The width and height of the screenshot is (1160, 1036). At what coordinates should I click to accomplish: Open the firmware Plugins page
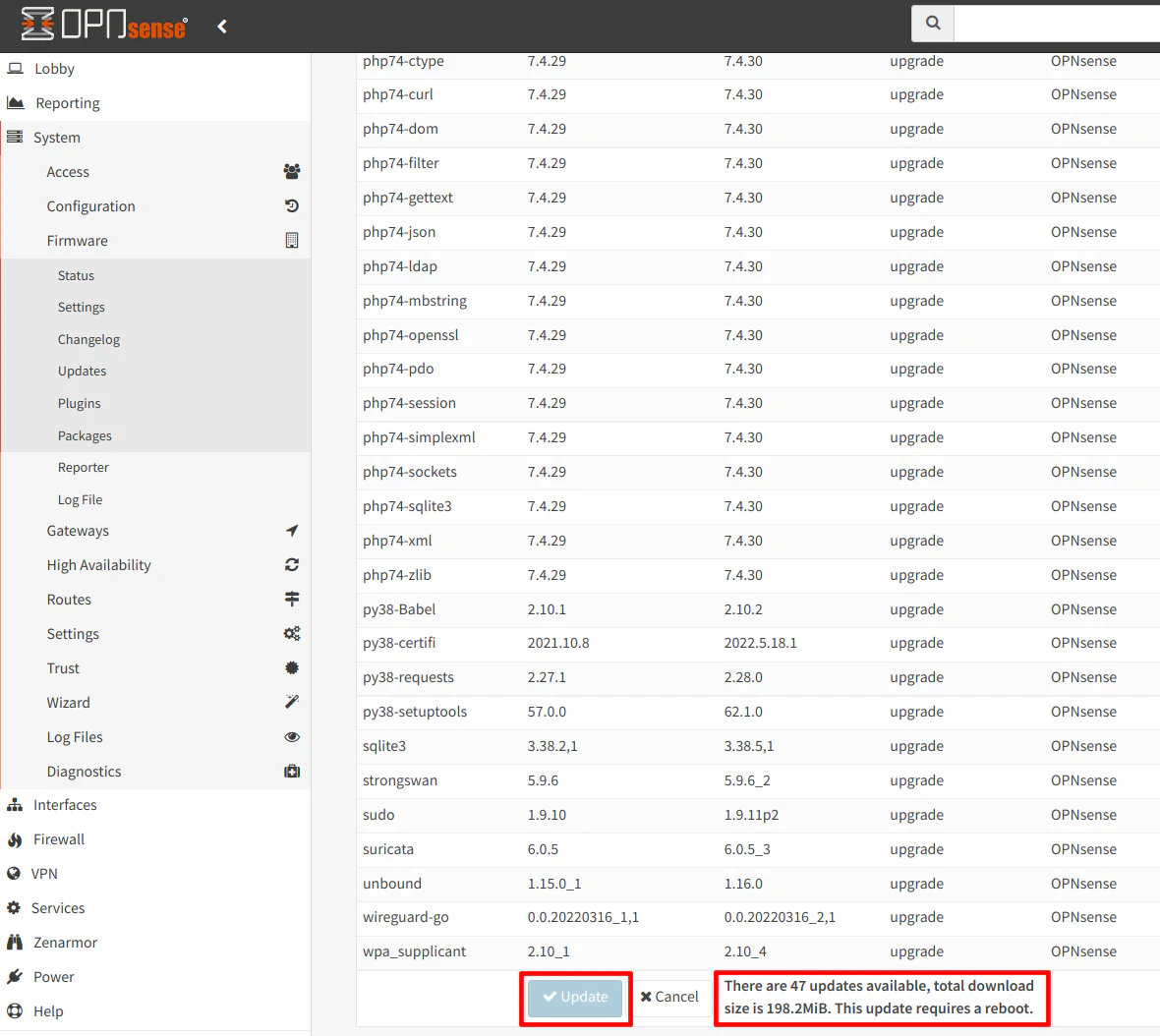click(x=79, y=404)
